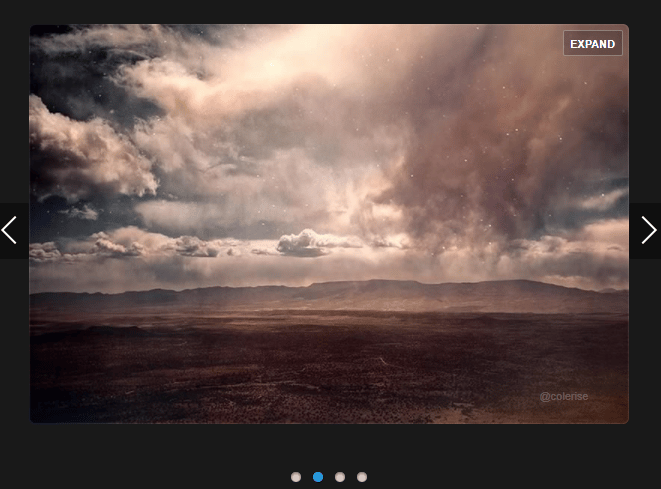
Task: Open the stormy desert landscape image
Action: coord(329,223)
